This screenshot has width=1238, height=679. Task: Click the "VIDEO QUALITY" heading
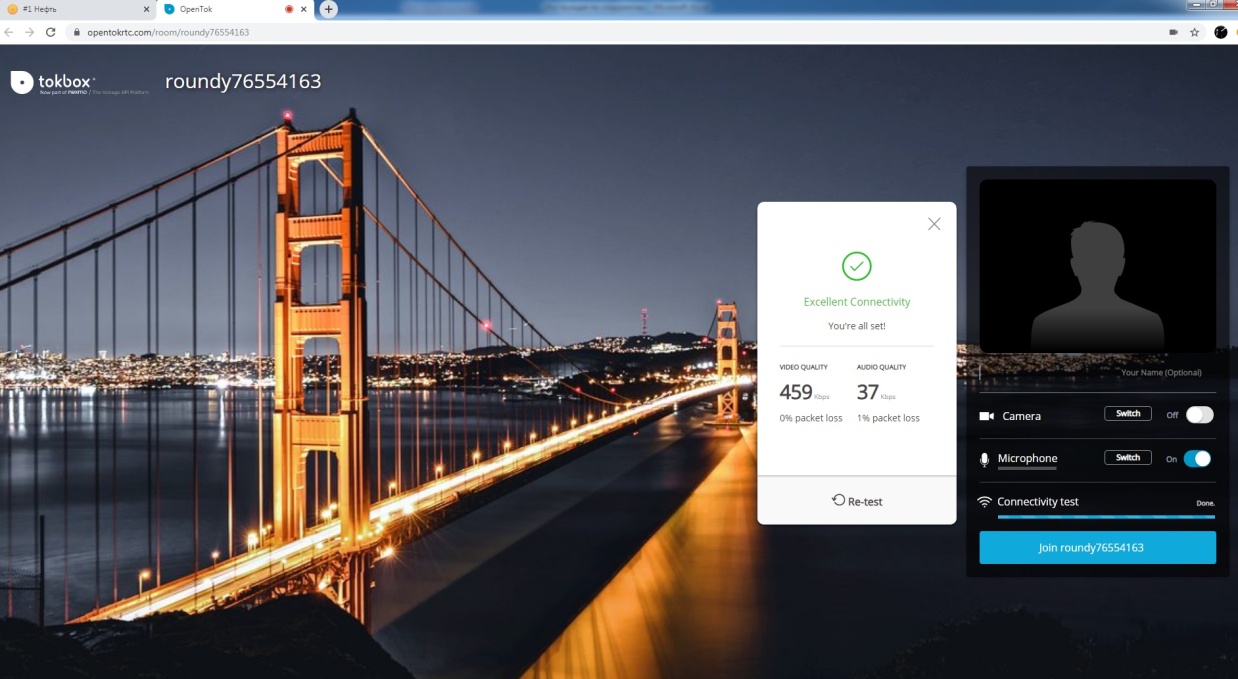(804, 367)
